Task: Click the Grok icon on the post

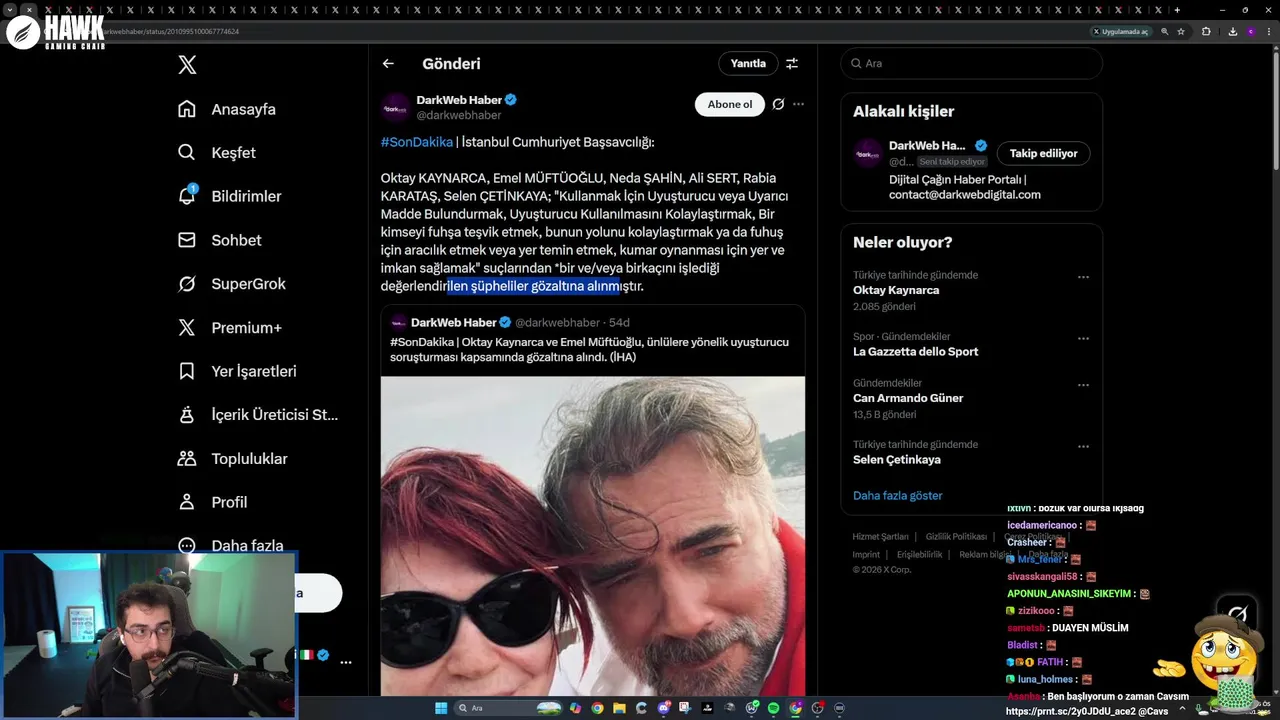Action: click(778, 104)
